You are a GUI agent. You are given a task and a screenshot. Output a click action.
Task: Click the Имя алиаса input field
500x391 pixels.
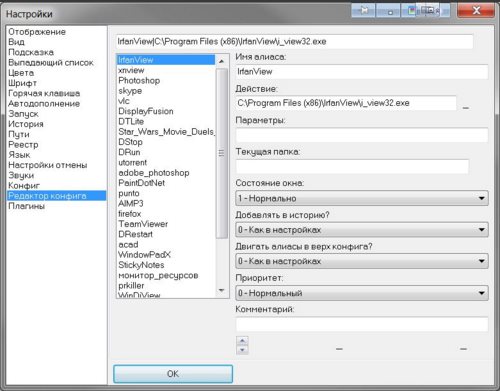tap(362, 72)
